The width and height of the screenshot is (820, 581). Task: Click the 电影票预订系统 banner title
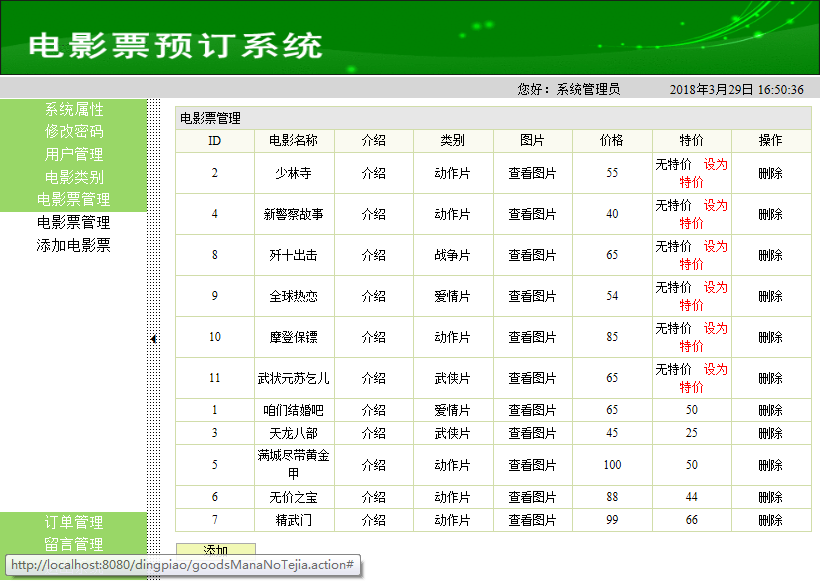click(x=175, y=45)
